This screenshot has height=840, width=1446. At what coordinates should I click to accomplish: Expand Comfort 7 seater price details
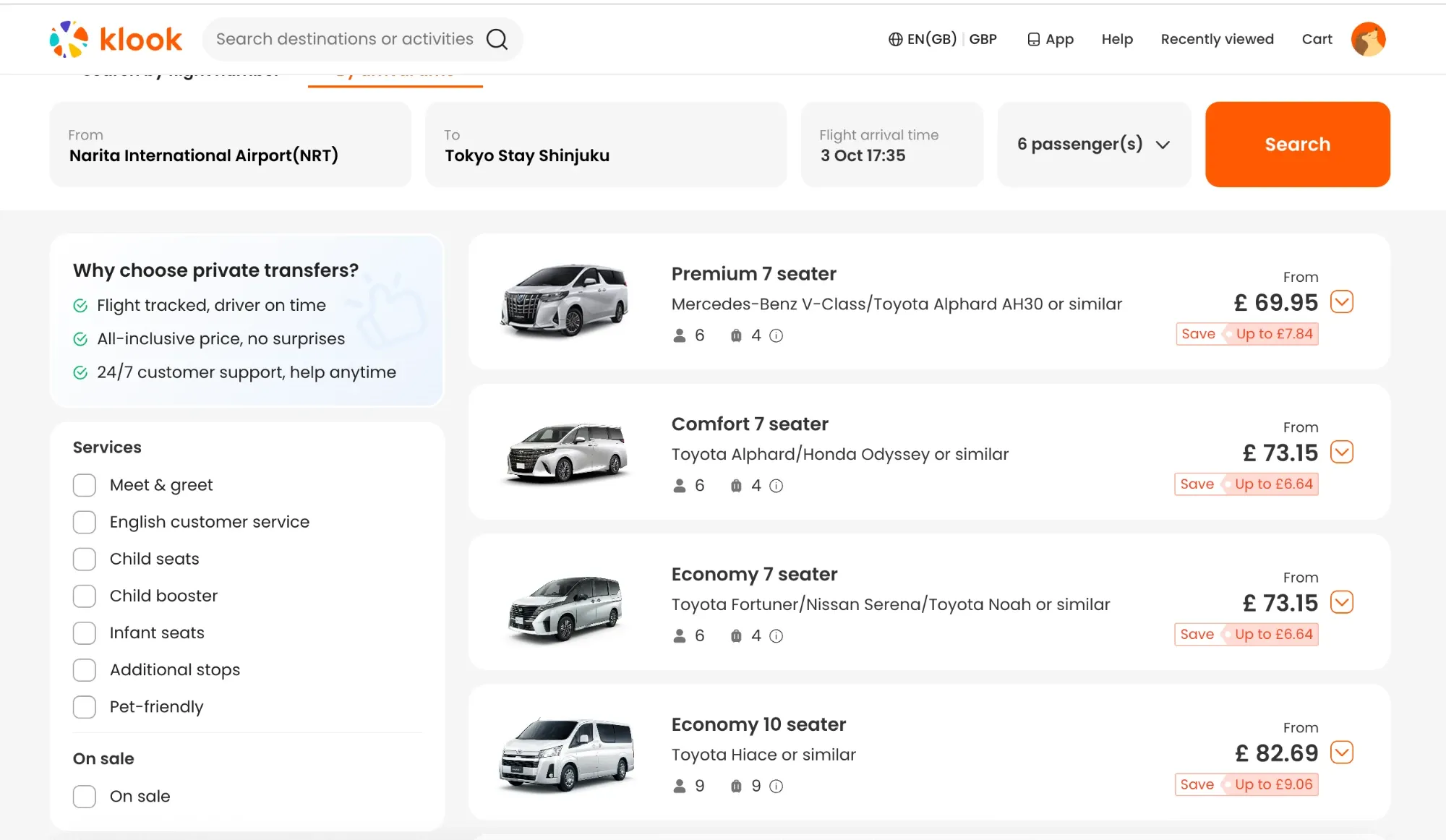point(1342,453)
